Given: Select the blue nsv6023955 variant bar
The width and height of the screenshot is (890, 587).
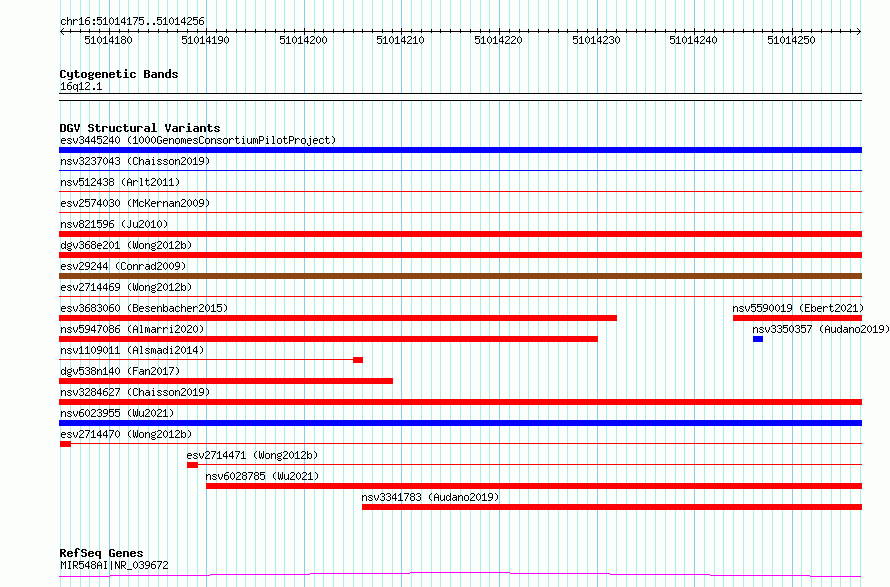Looking at the screenshot, I should click(x=460, y=423).
